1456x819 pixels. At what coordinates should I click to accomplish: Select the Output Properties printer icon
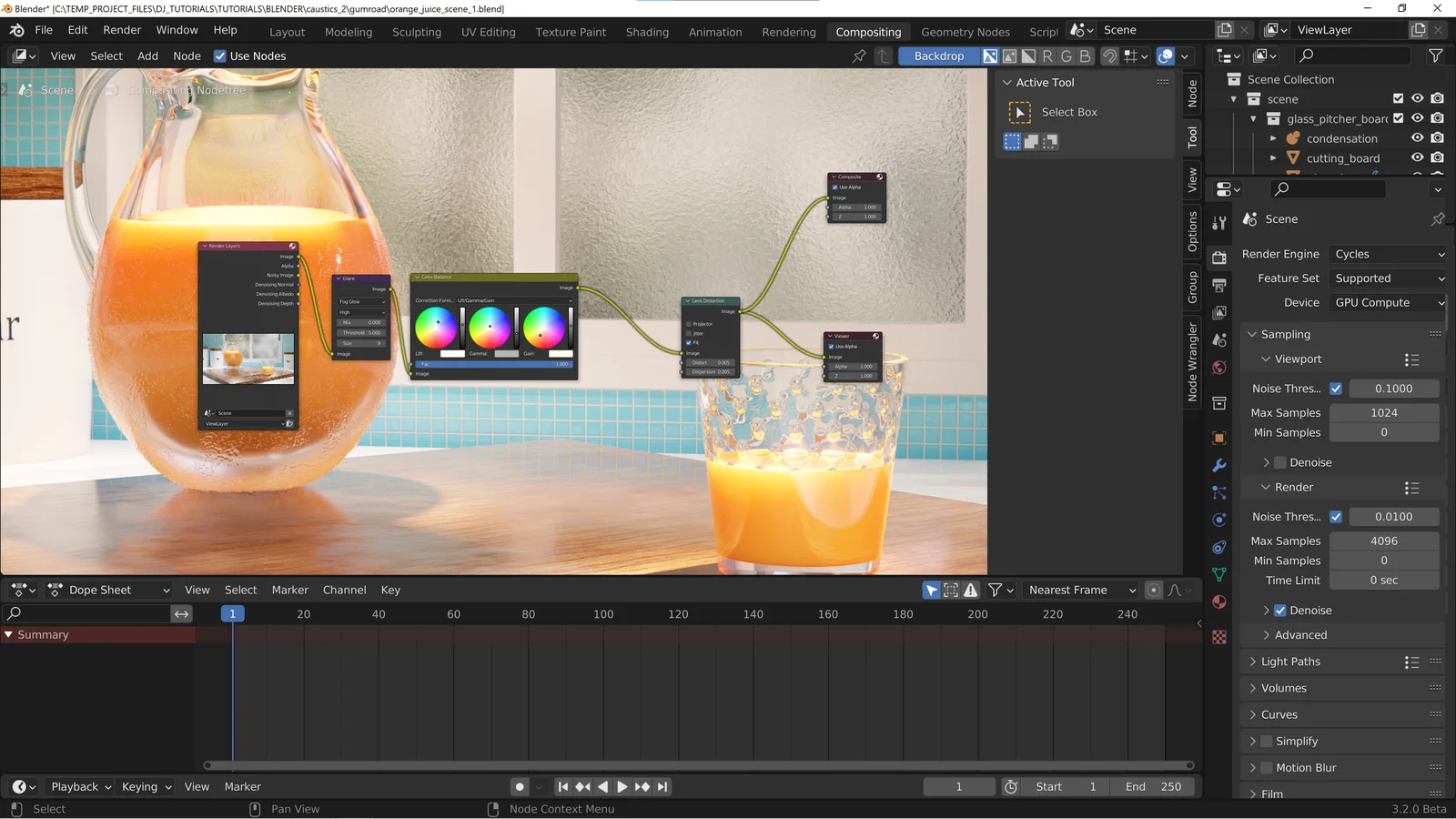[1219, 286]
